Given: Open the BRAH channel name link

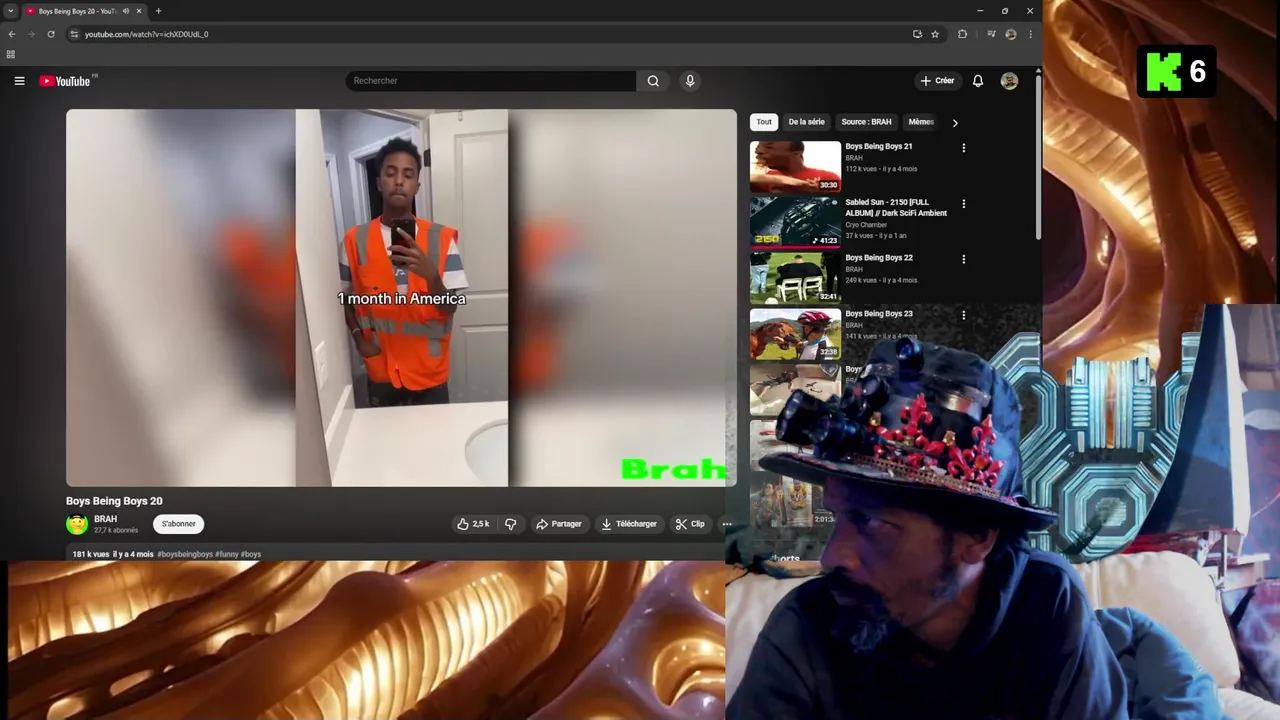Looking at the screenshot, I should (105, 519).
